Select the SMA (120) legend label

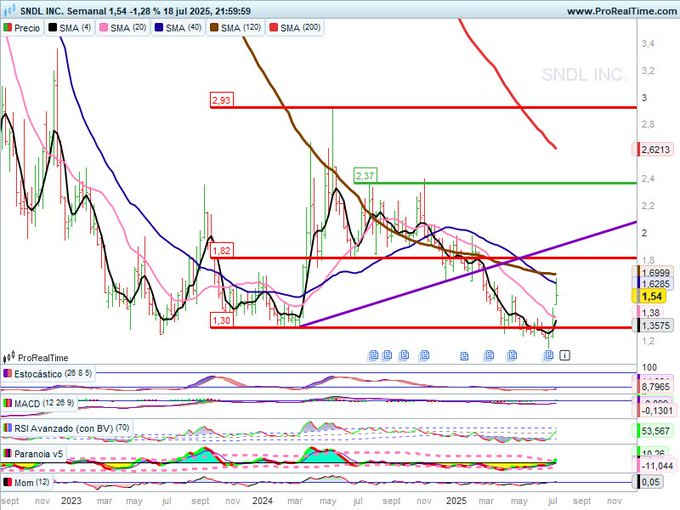[x=241, y=28]
